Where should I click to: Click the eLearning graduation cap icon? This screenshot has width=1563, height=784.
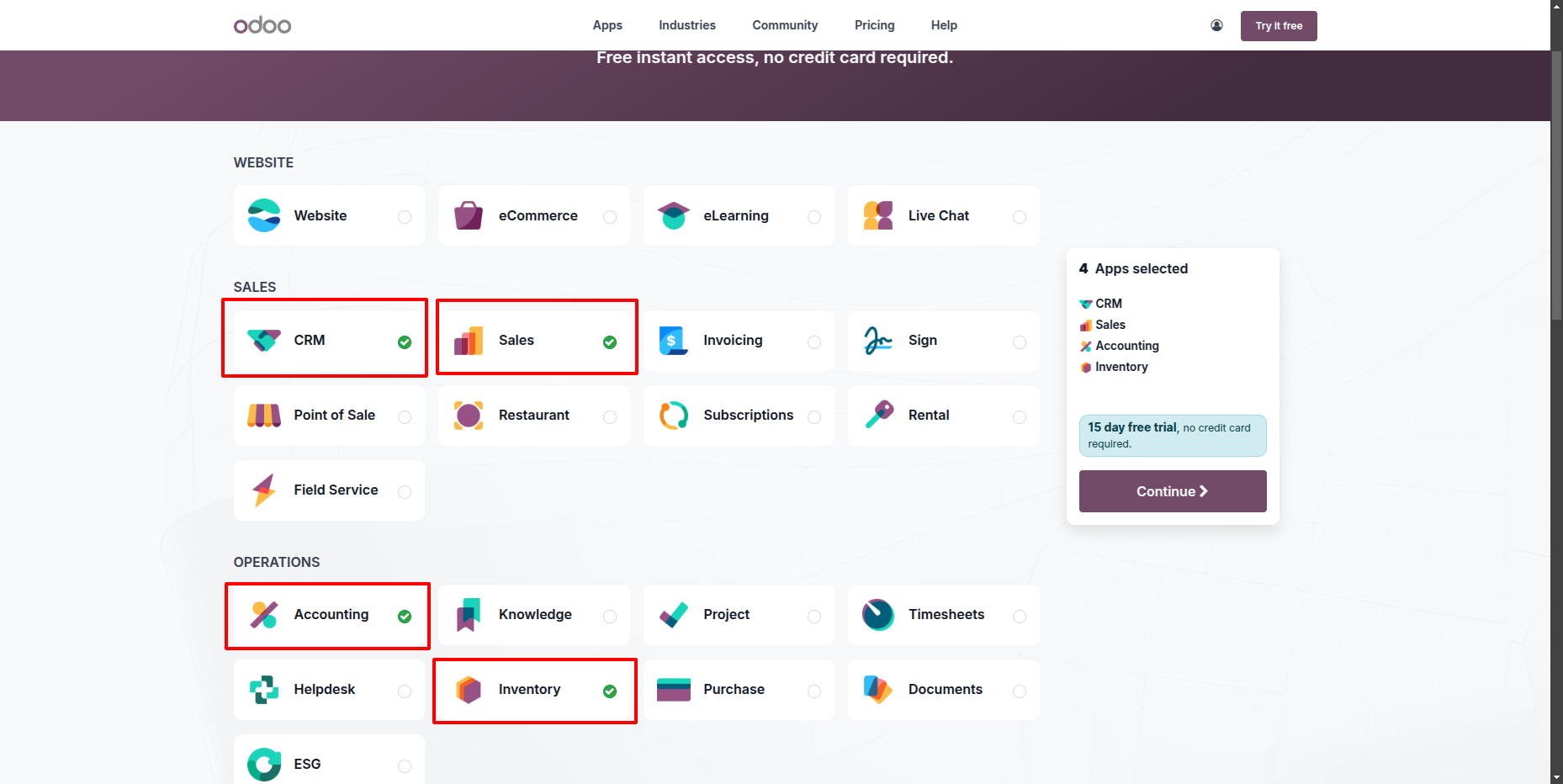(x=674, y=215)
